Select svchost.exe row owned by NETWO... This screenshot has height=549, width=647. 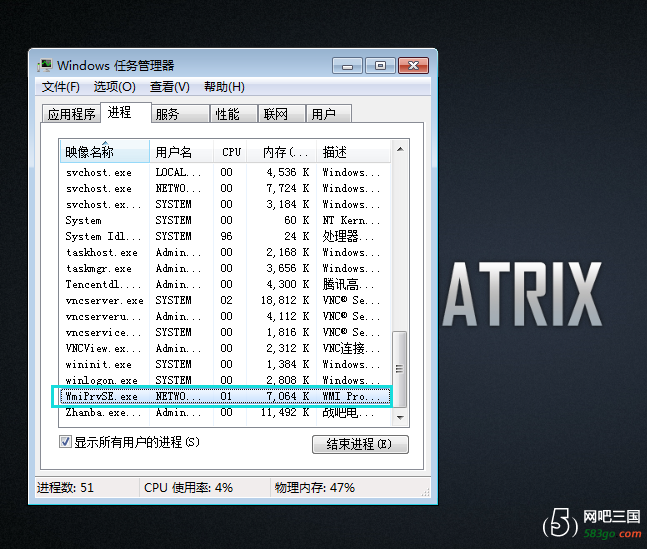(225, 189)
